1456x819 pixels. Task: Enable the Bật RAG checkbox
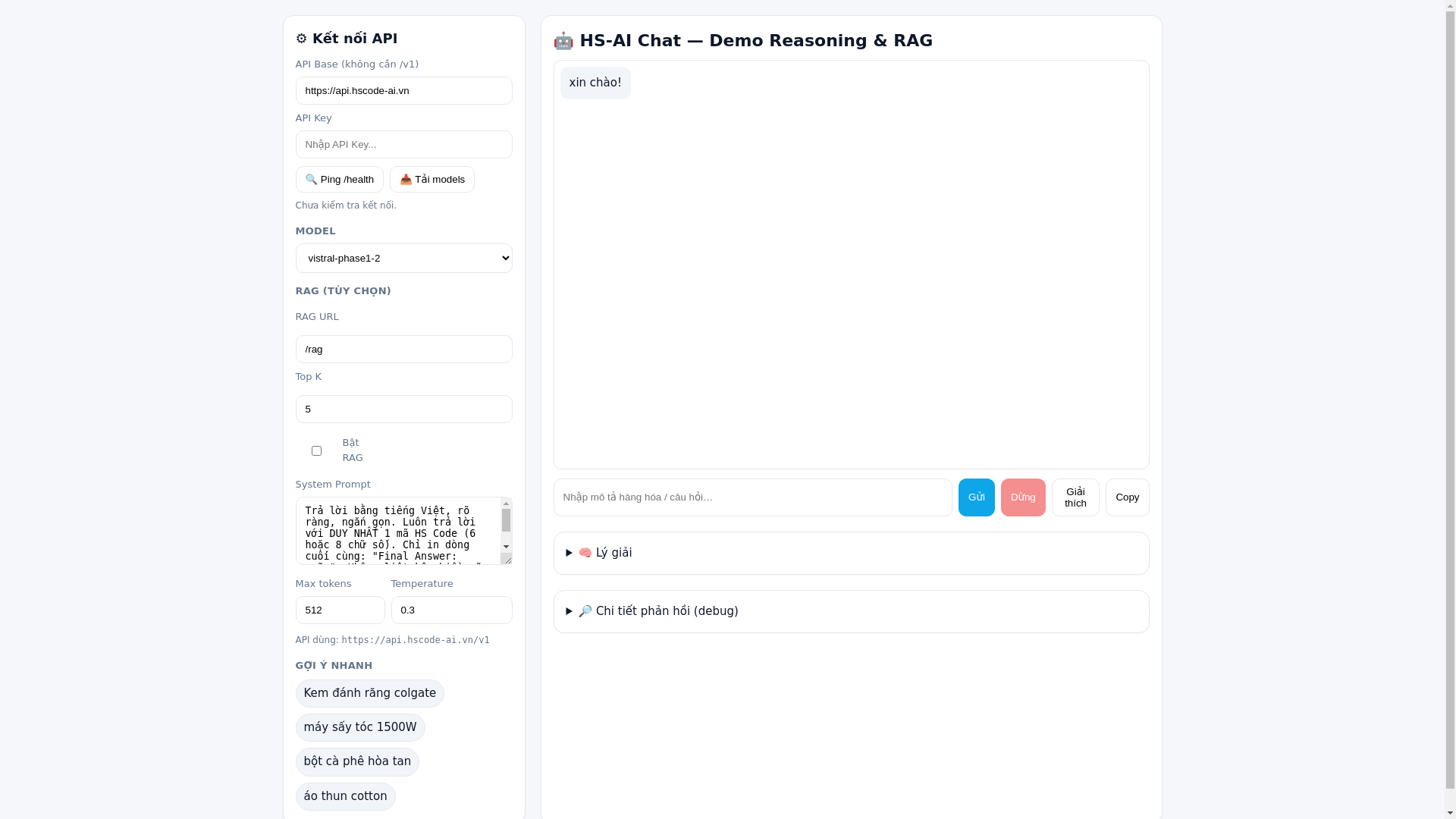tap(316, 451)
